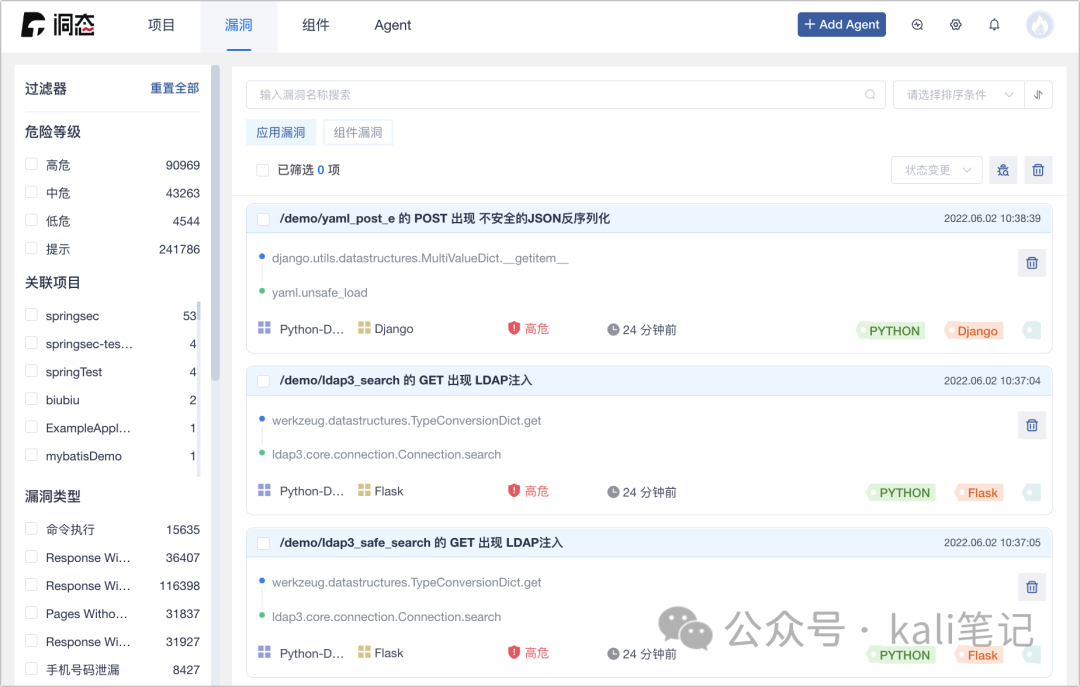The image size is (1080, 687).
Task: Click the 洞态 logo
Action: coord(58,25)
